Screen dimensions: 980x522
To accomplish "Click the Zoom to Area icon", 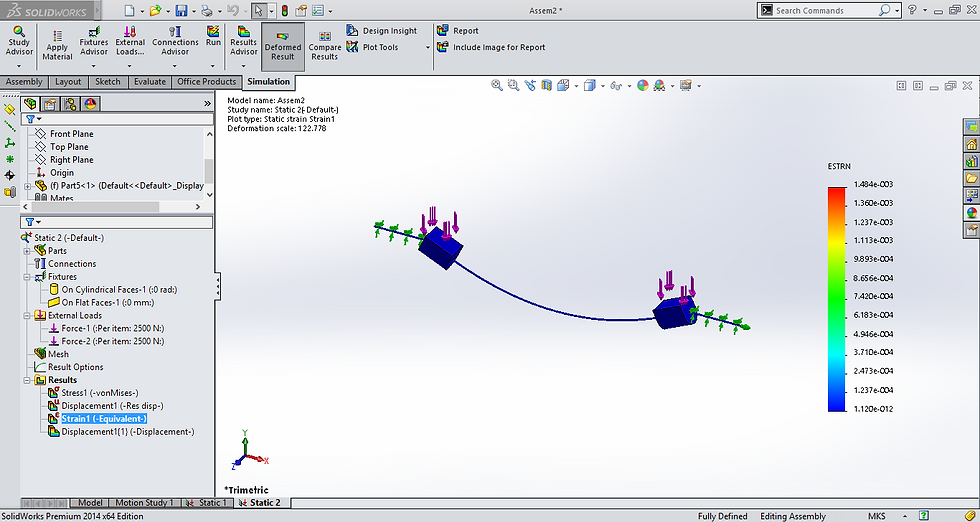I will 514,86.
